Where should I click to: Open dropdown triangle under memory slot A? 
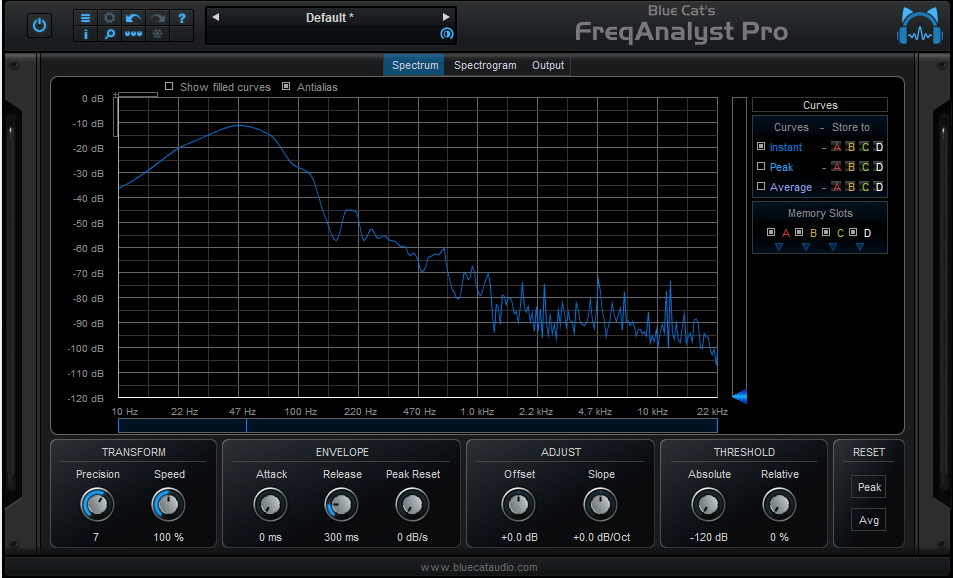point(779,247)
